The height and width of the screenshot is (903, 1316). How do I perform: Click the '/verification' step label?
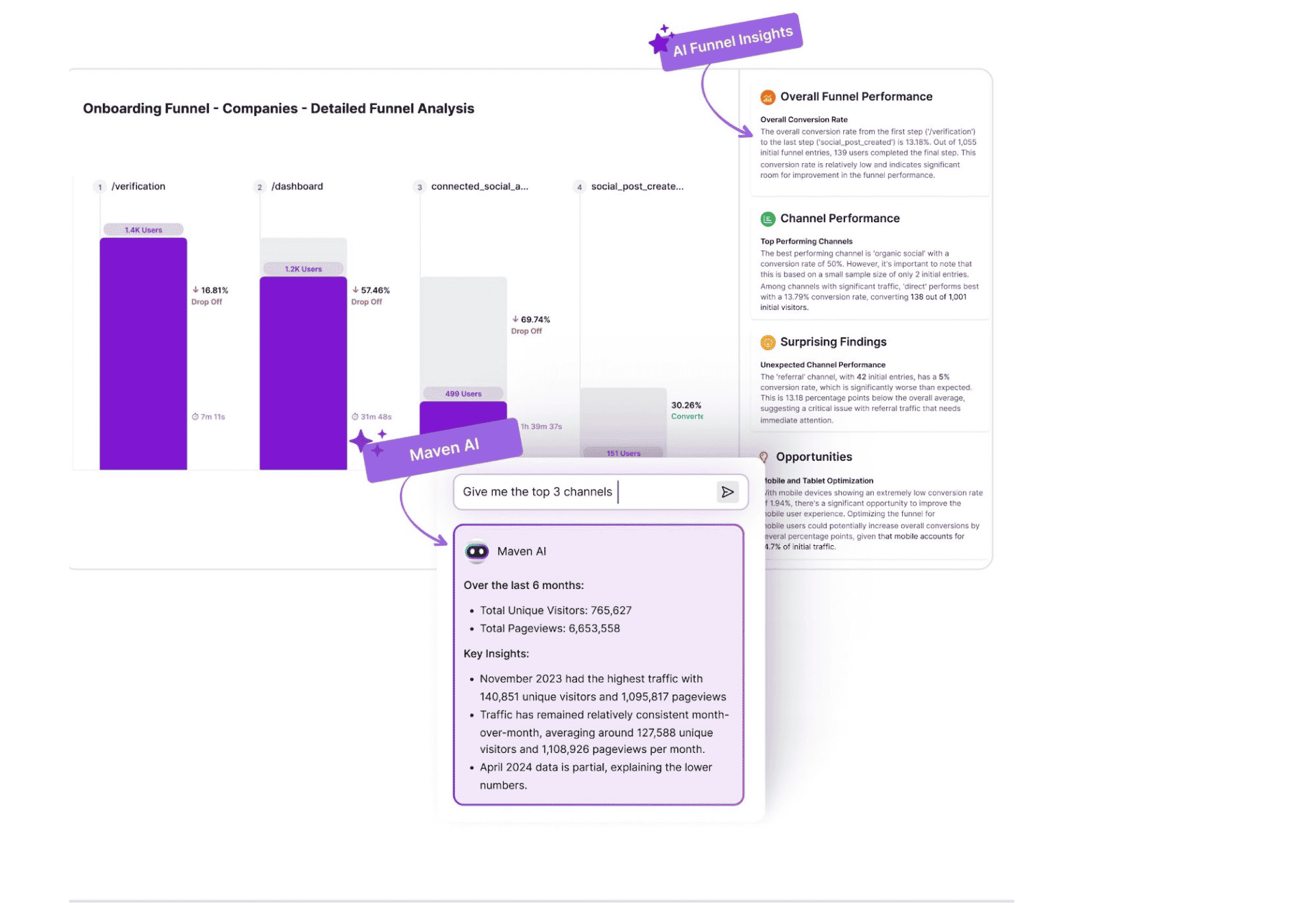[x=138, y=186]
